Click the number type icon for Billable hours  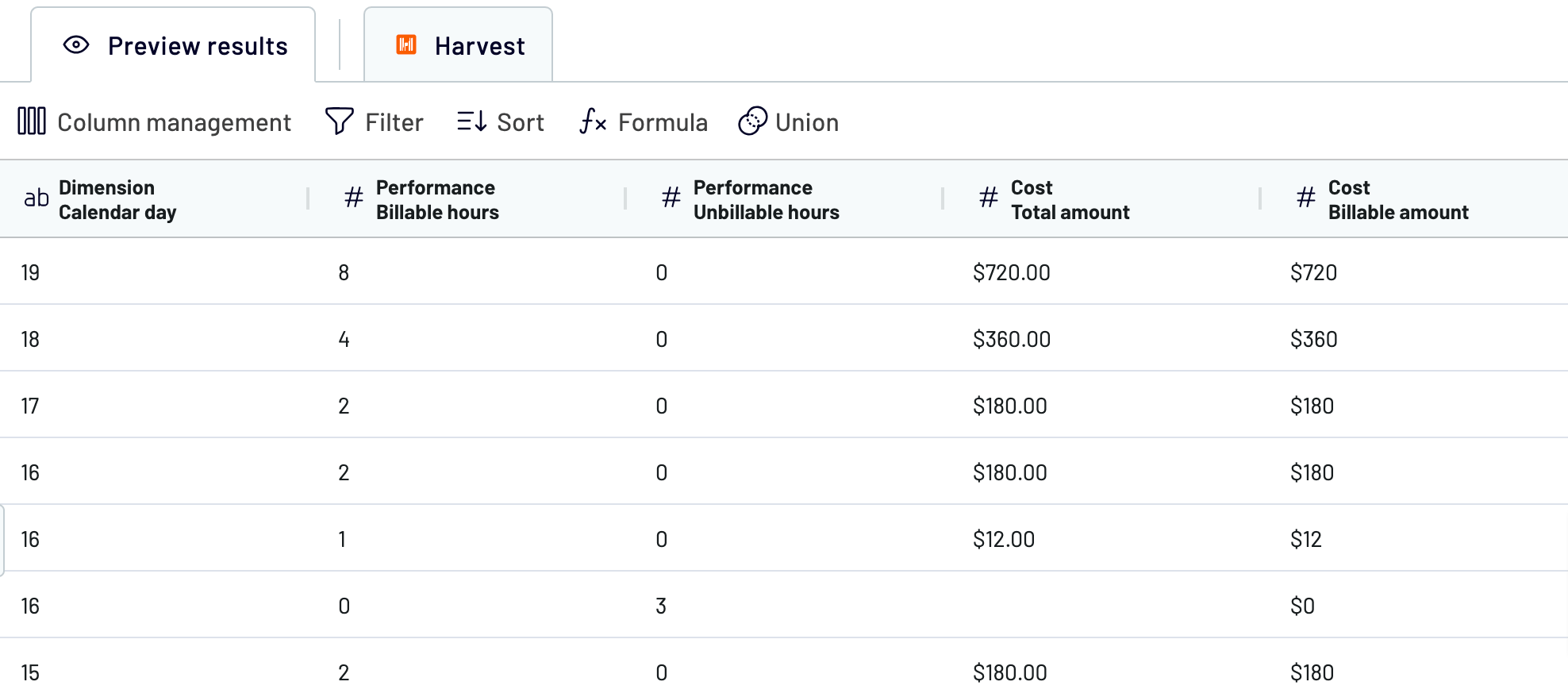click(354, 197)
